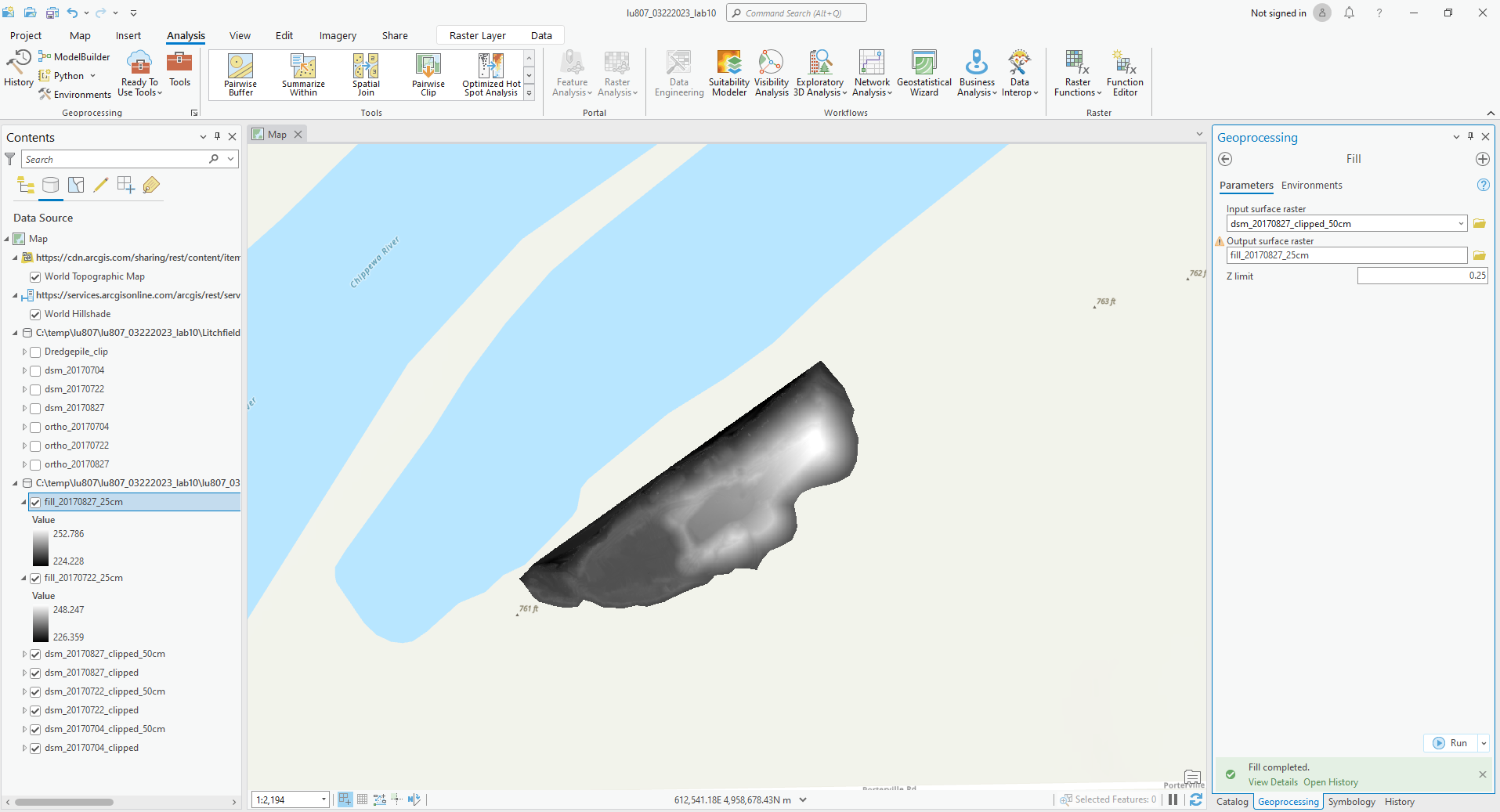Select the Pairwise Clip tool

click(428, 75)
